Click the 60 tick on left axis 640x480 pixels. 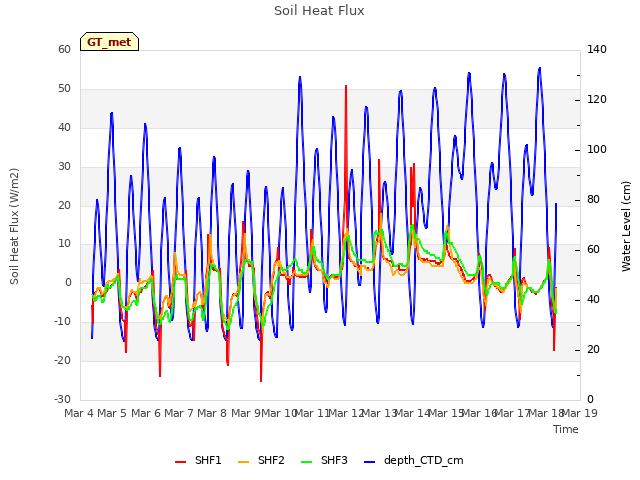[64, 49]
